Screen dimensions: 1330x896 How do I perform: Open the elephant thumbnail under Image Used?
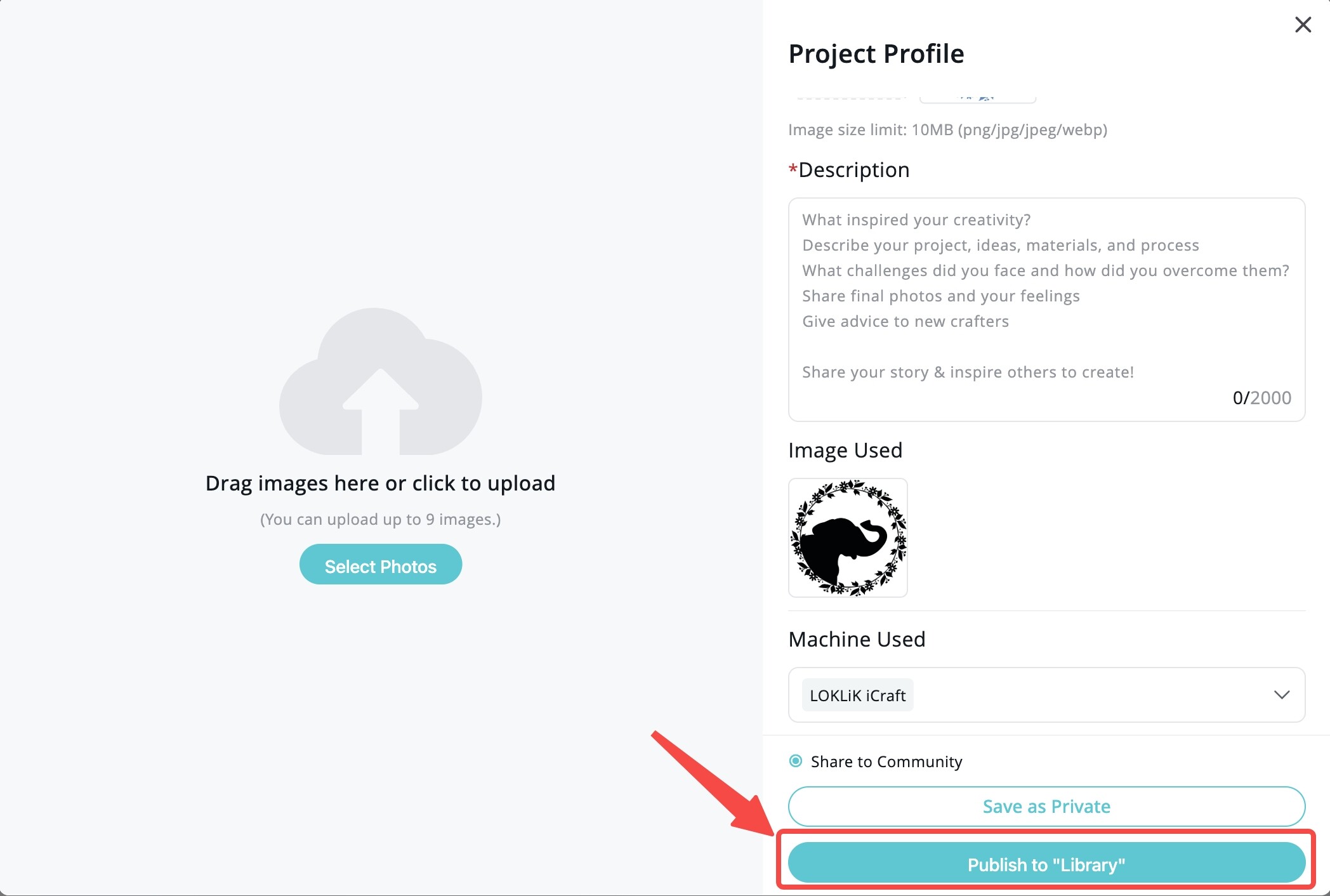point(848,537)
